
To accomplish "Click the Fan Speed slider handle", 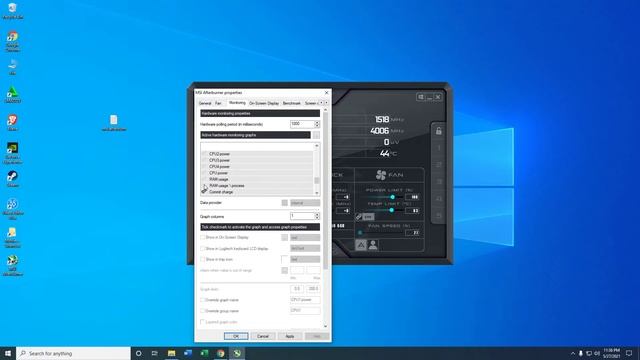I will [x=360, y=233].
